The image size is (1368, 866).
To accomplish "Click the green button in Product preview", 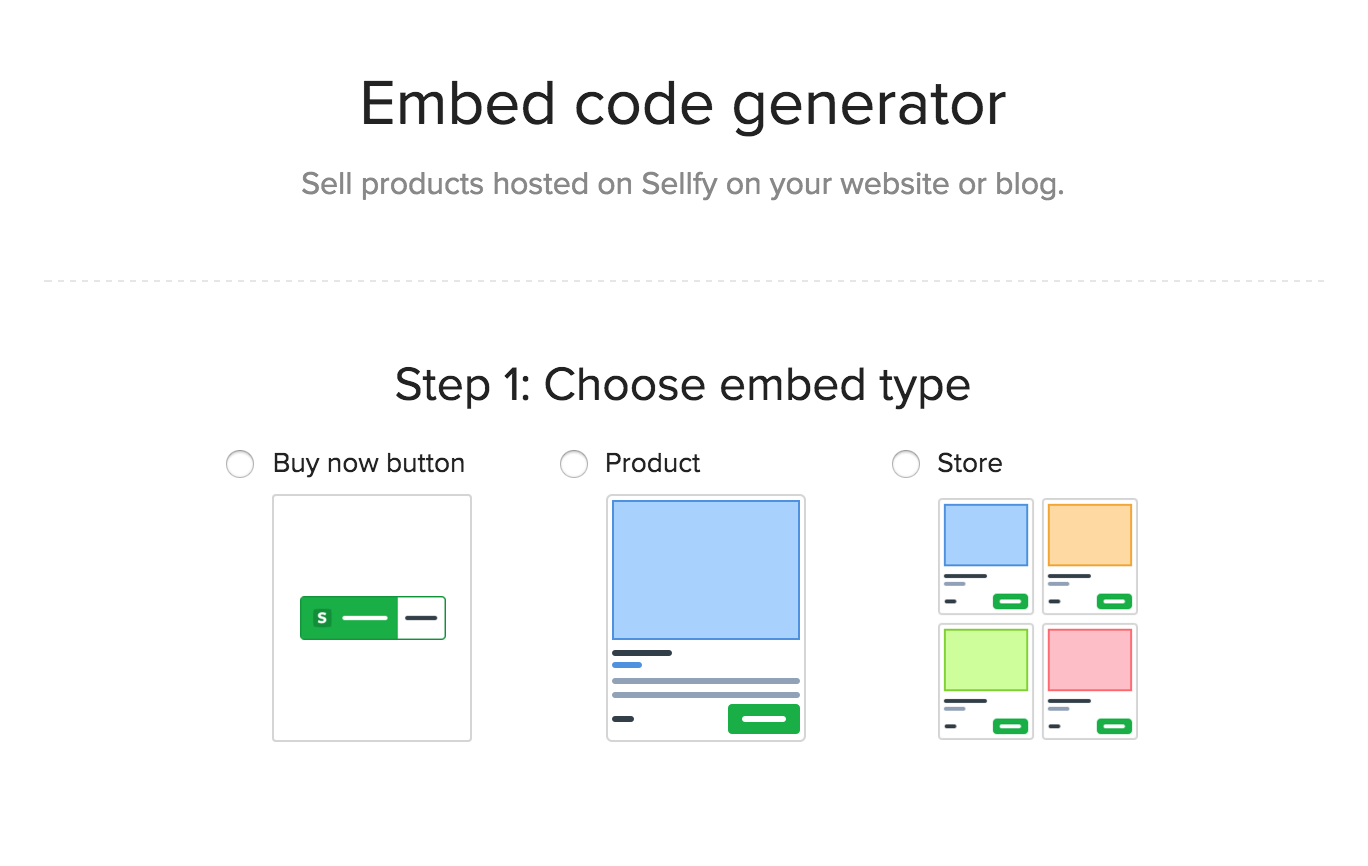I will [x=764, y=719].
